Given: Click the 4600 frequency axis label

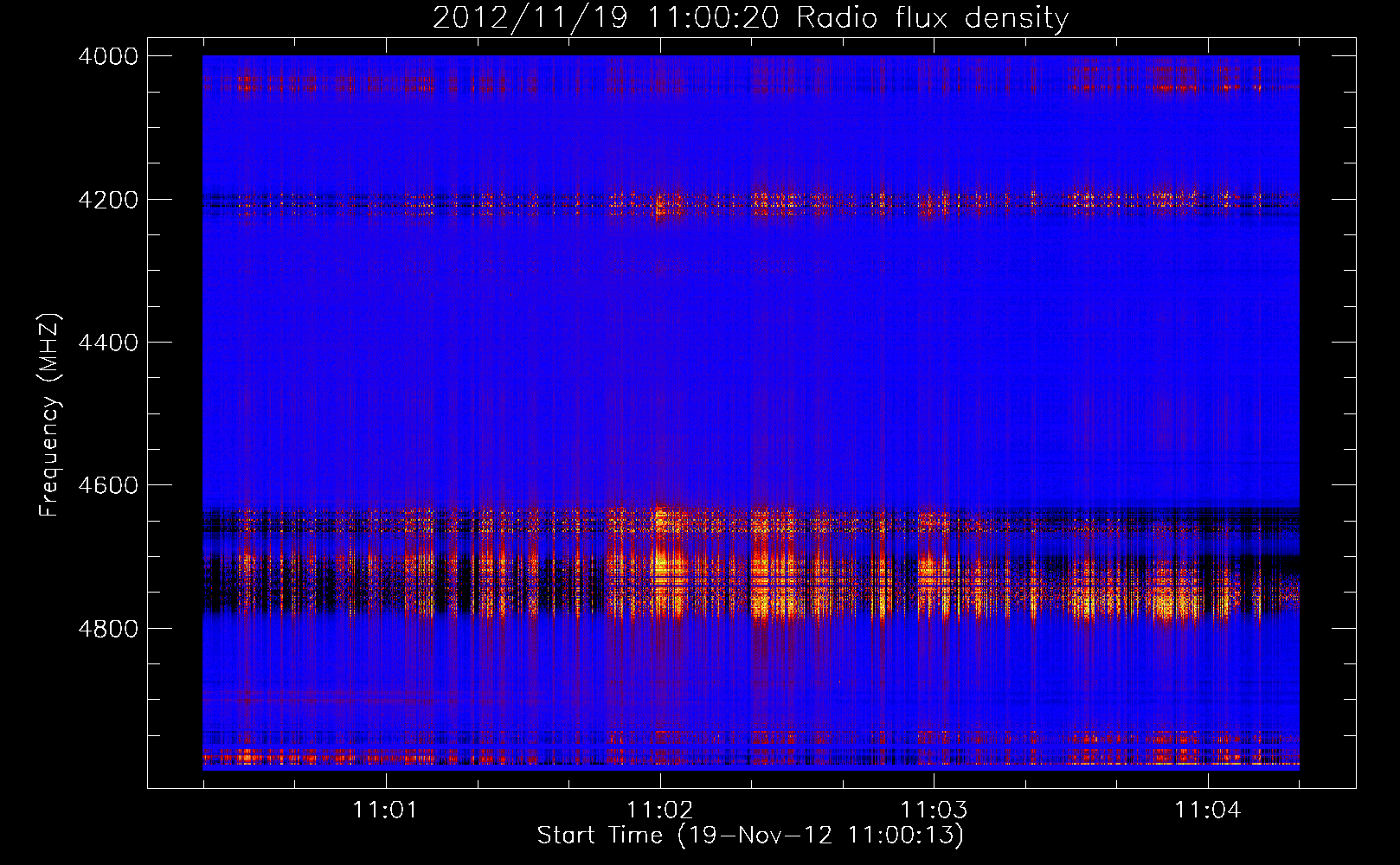Looking at the screenshot, I should tap(108, 485).
